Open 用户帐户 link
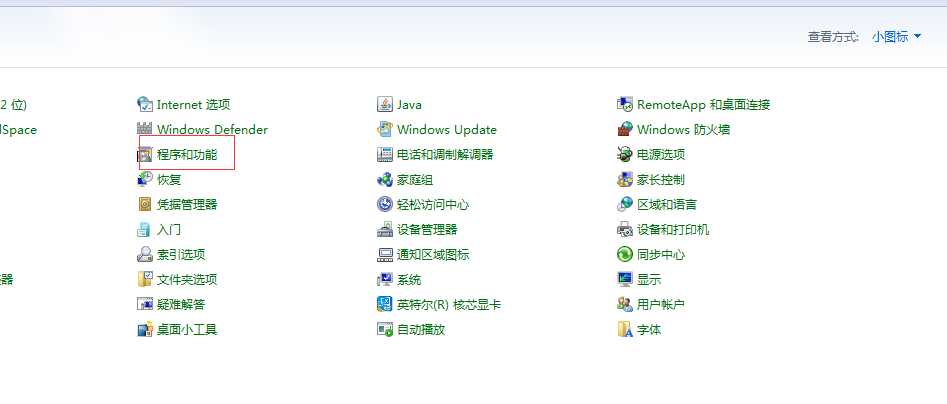This screenshot has height=404, width=947. tap(661, 304)
